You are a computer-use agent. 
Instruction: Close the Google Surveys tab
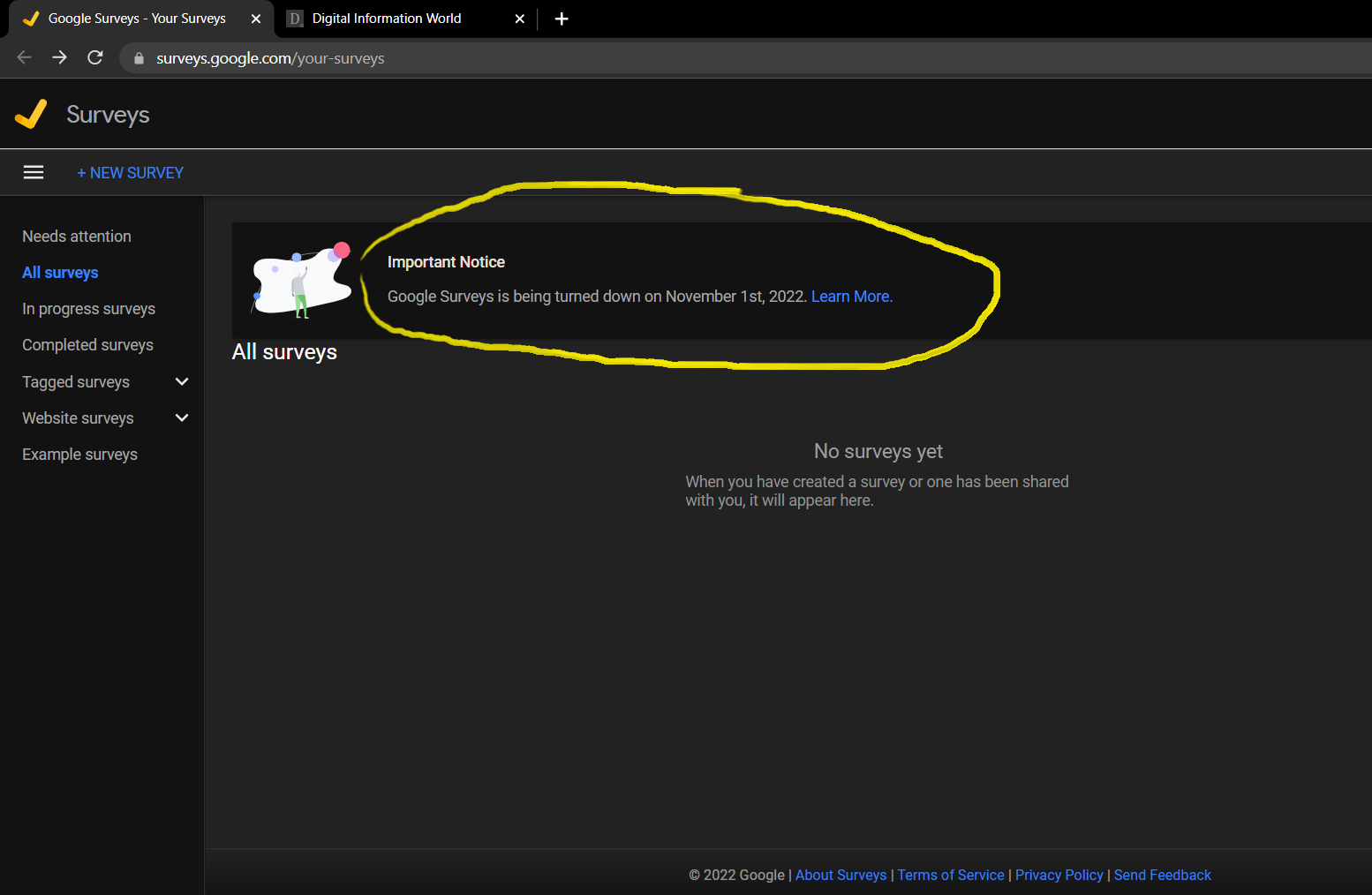click(256, 19)
